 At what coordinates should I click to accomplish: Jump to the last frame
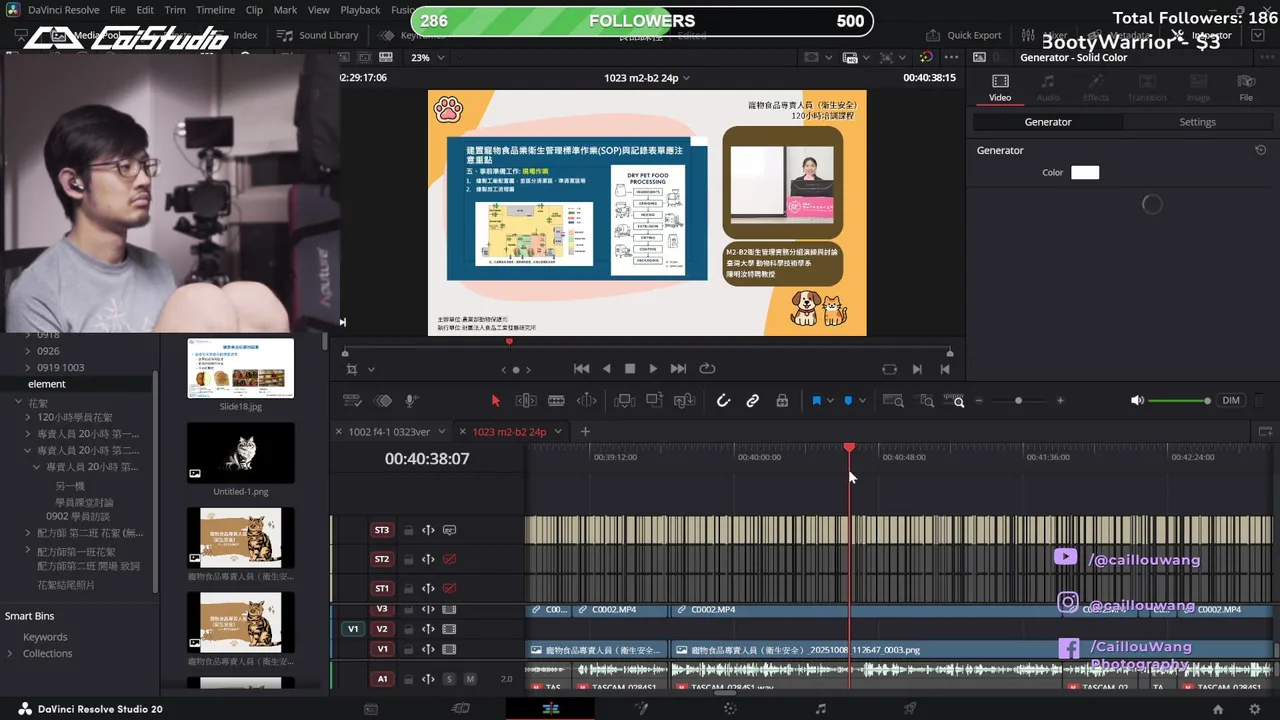click(678, 369)
